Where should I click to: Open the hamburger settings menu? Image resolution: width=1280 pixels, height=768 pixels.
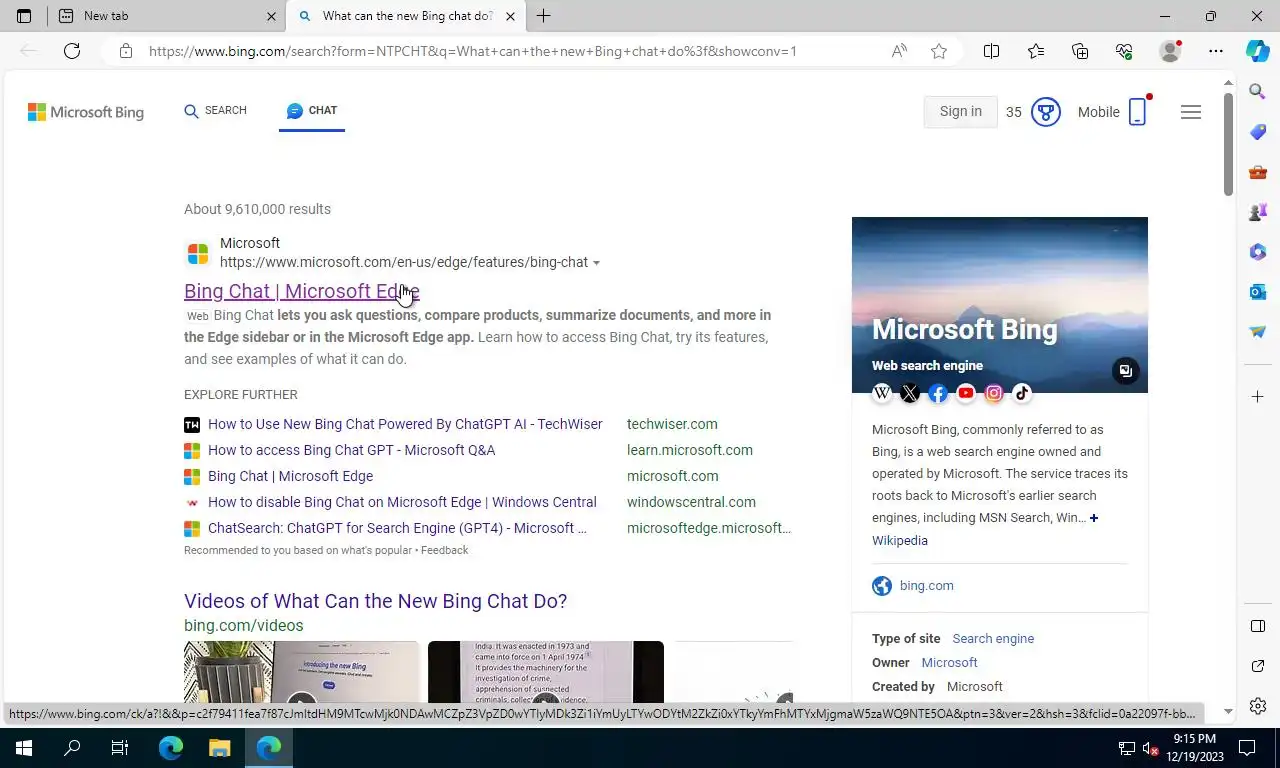[1190, 112]
